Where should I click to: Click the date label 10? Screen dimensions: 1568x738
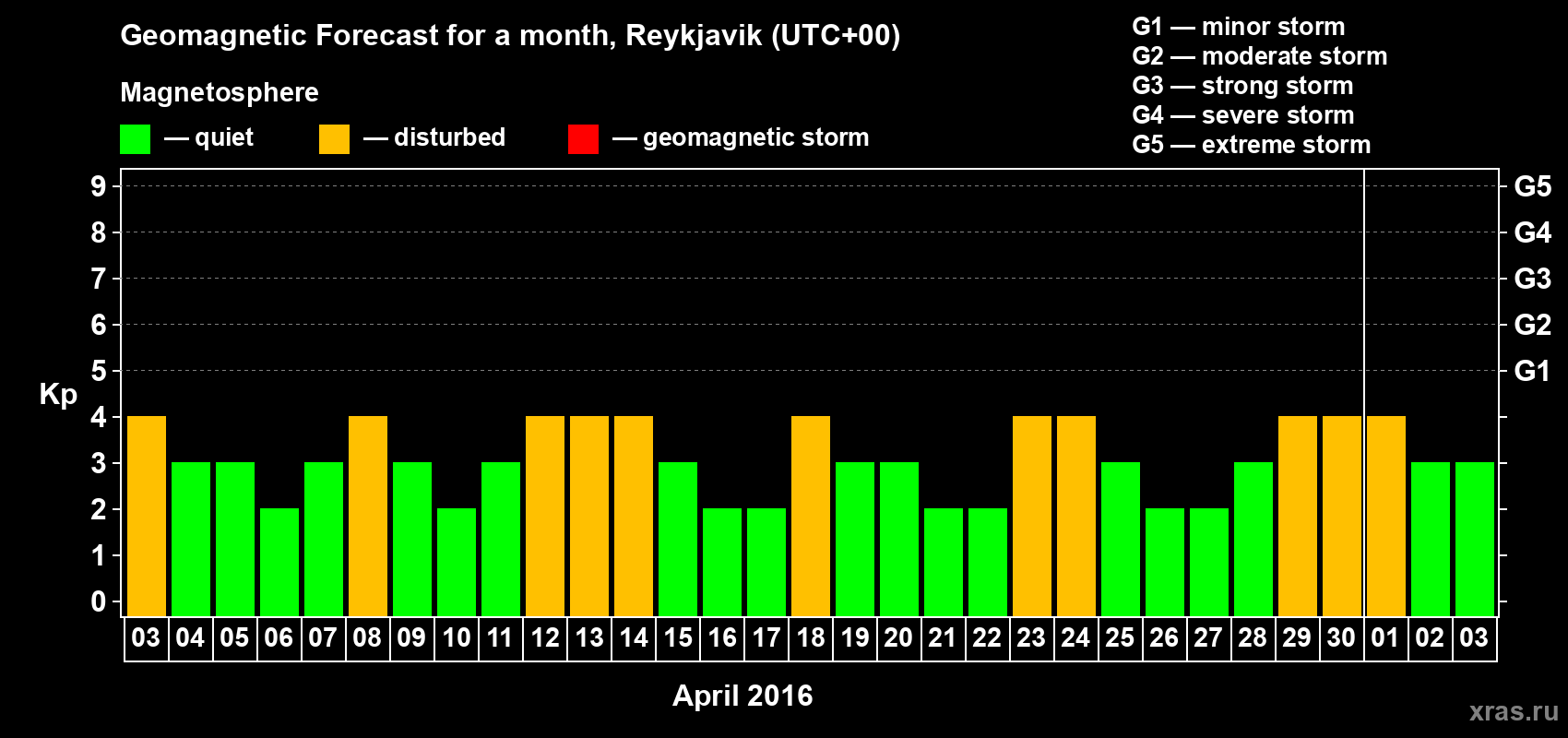tap(457, 637)
